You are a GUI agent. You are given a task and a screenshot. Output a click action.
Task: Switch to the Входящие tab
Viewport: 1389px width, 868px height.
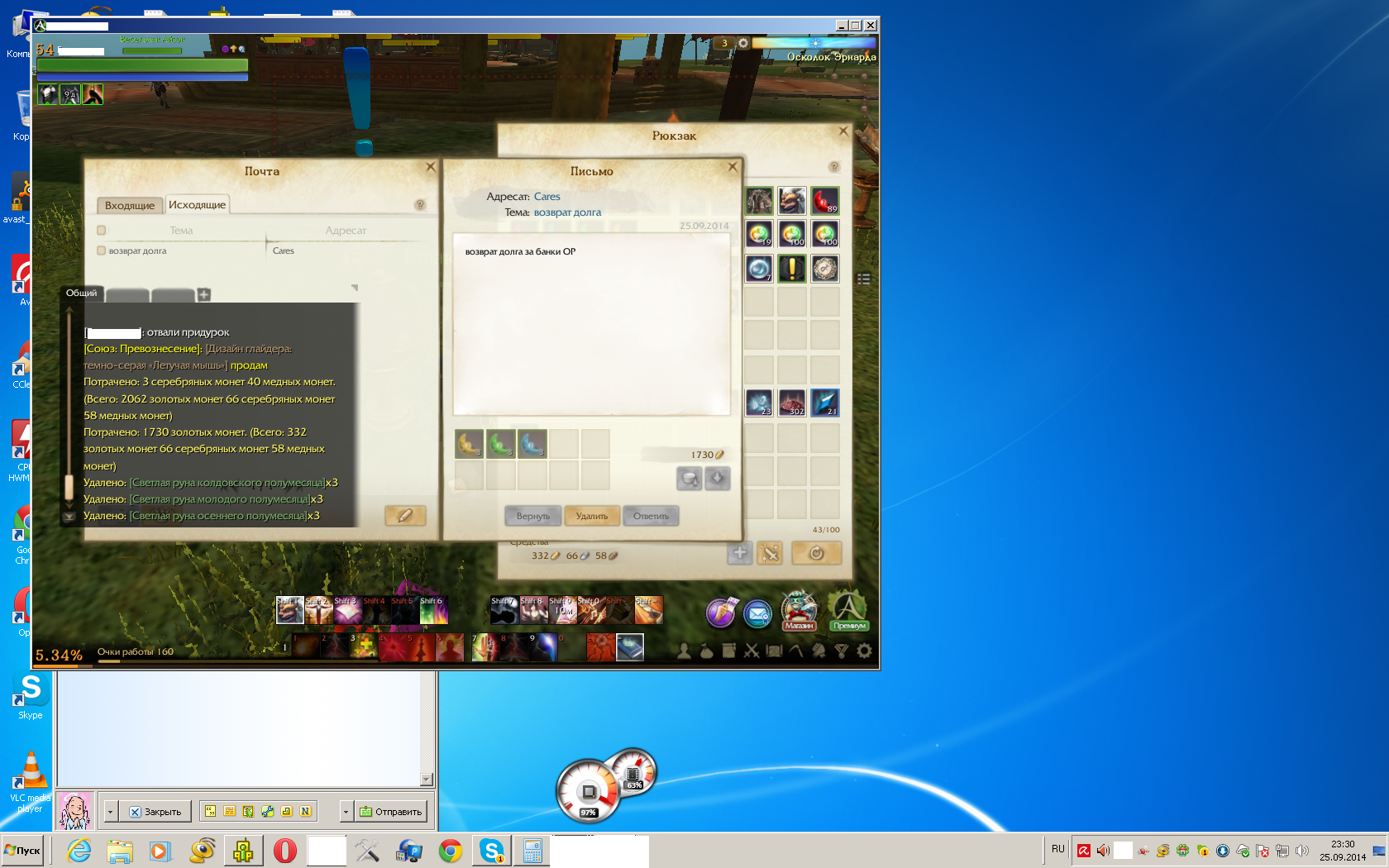coord(130,205)
